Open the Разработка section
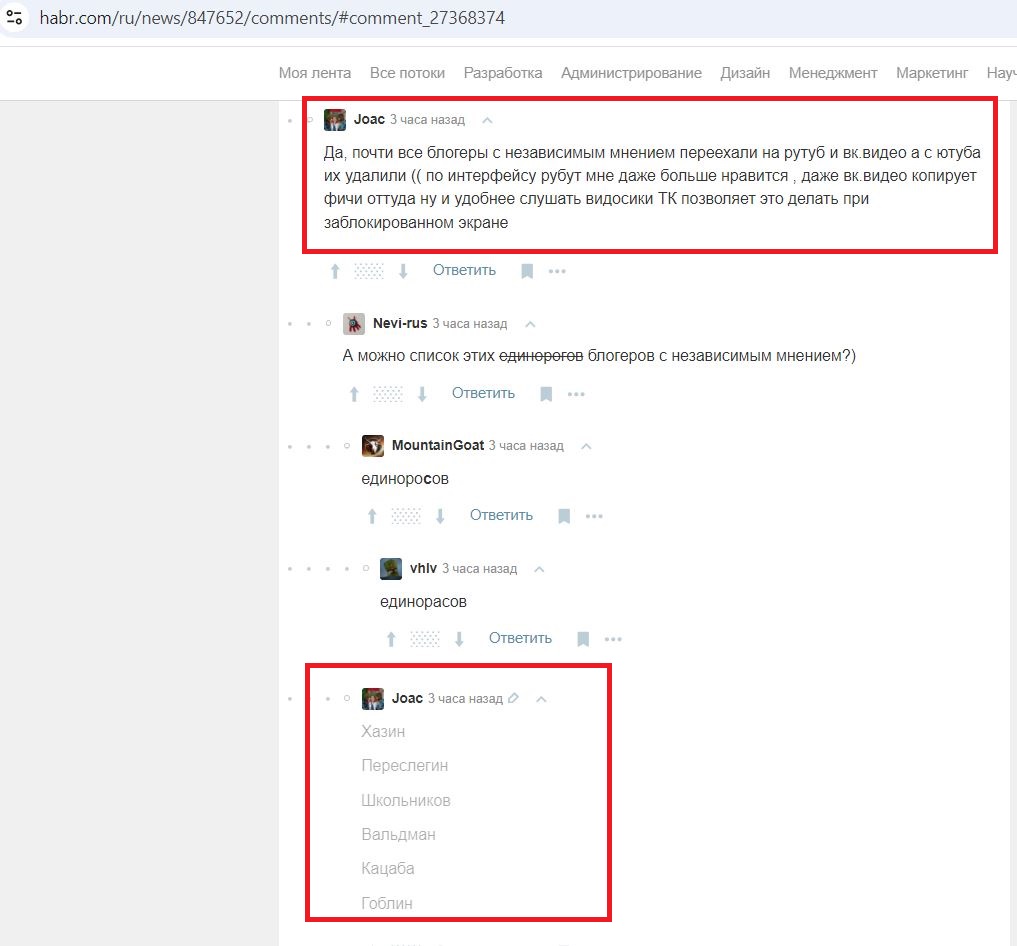Image resolution: width=1017 pixels, height=946 pixels. pos(503,73)
